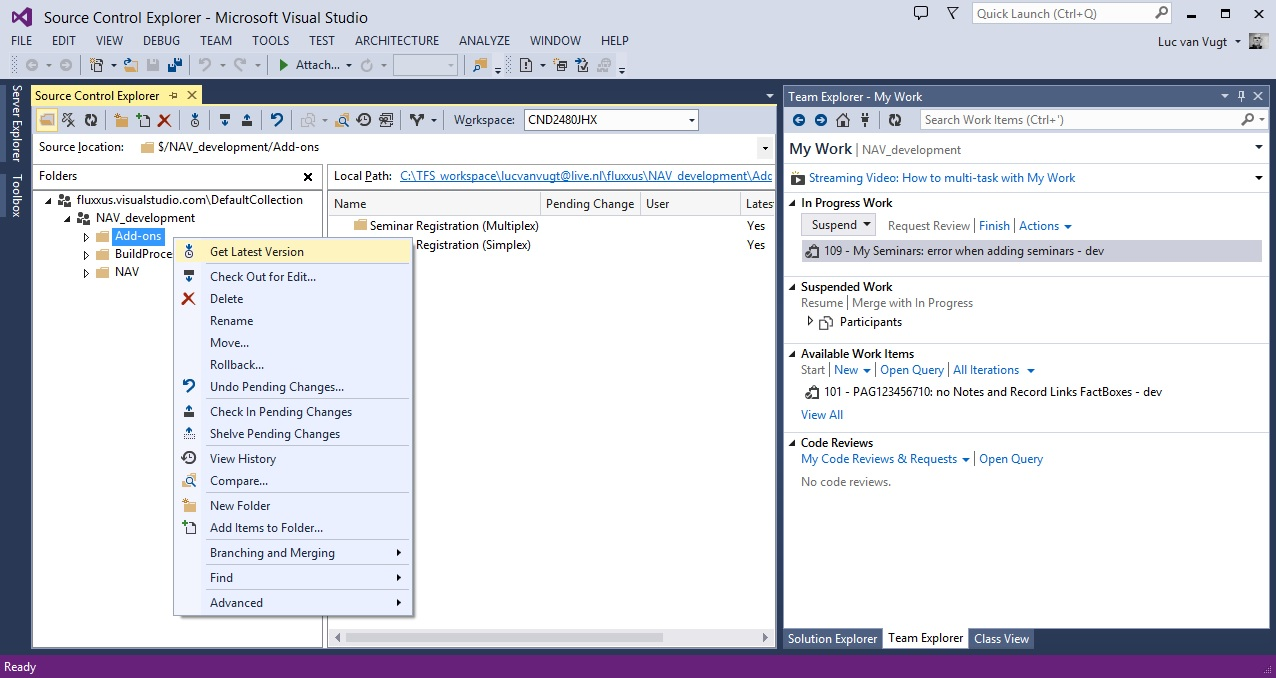Click the New Folder toolbar icon
This screenshot has height=678, width=1276.
[121, 120]
